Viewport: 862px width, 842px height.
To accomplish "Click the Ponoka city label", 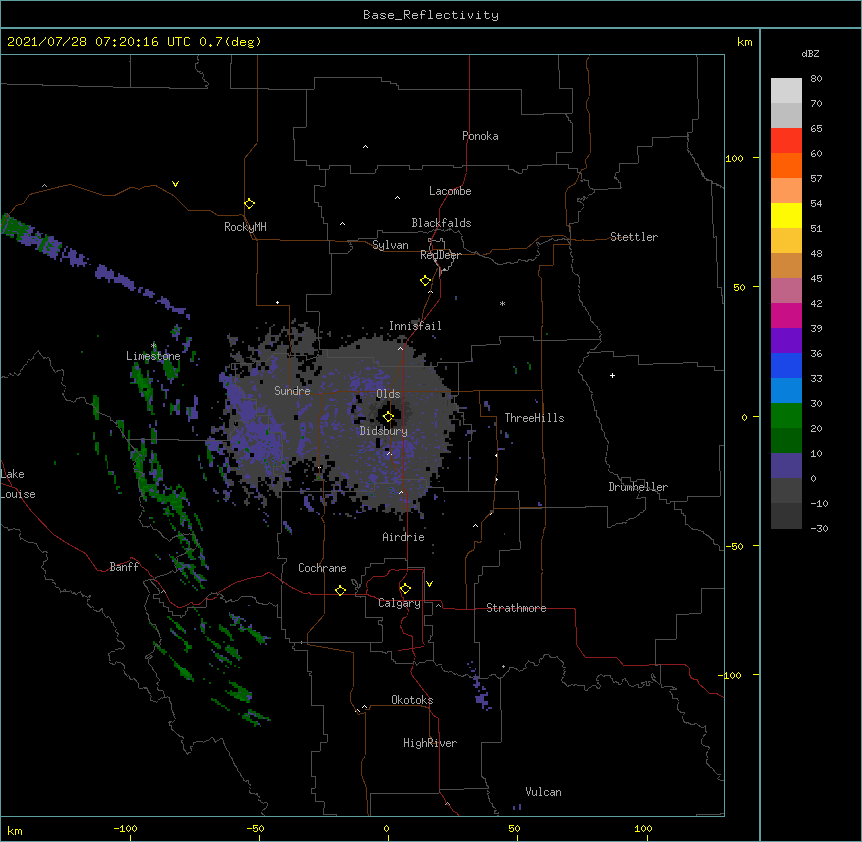I will (480, 136).
